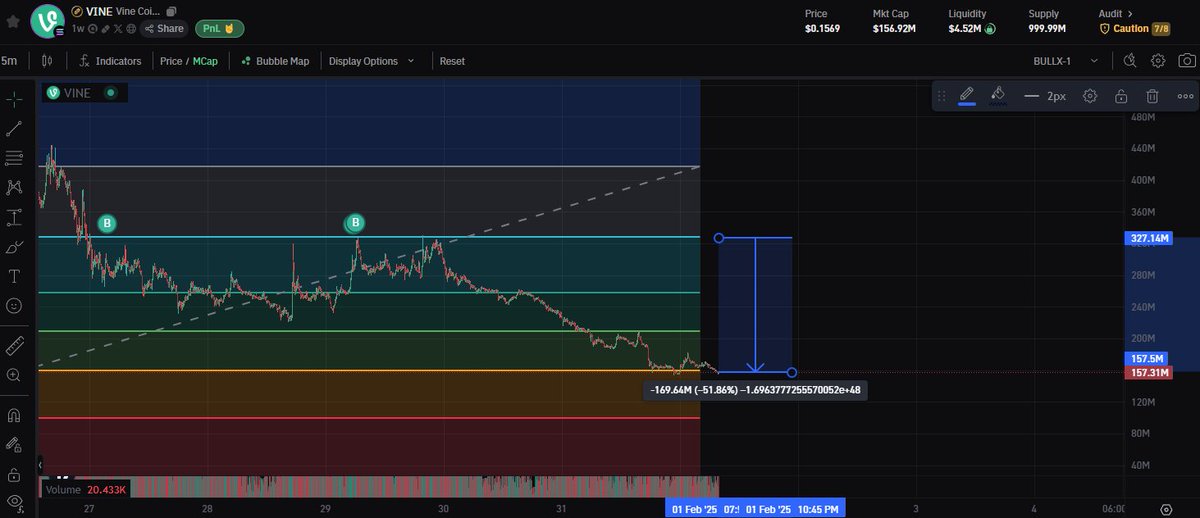
Task: Toggle lock all drawings
Action: pos(14,473)
